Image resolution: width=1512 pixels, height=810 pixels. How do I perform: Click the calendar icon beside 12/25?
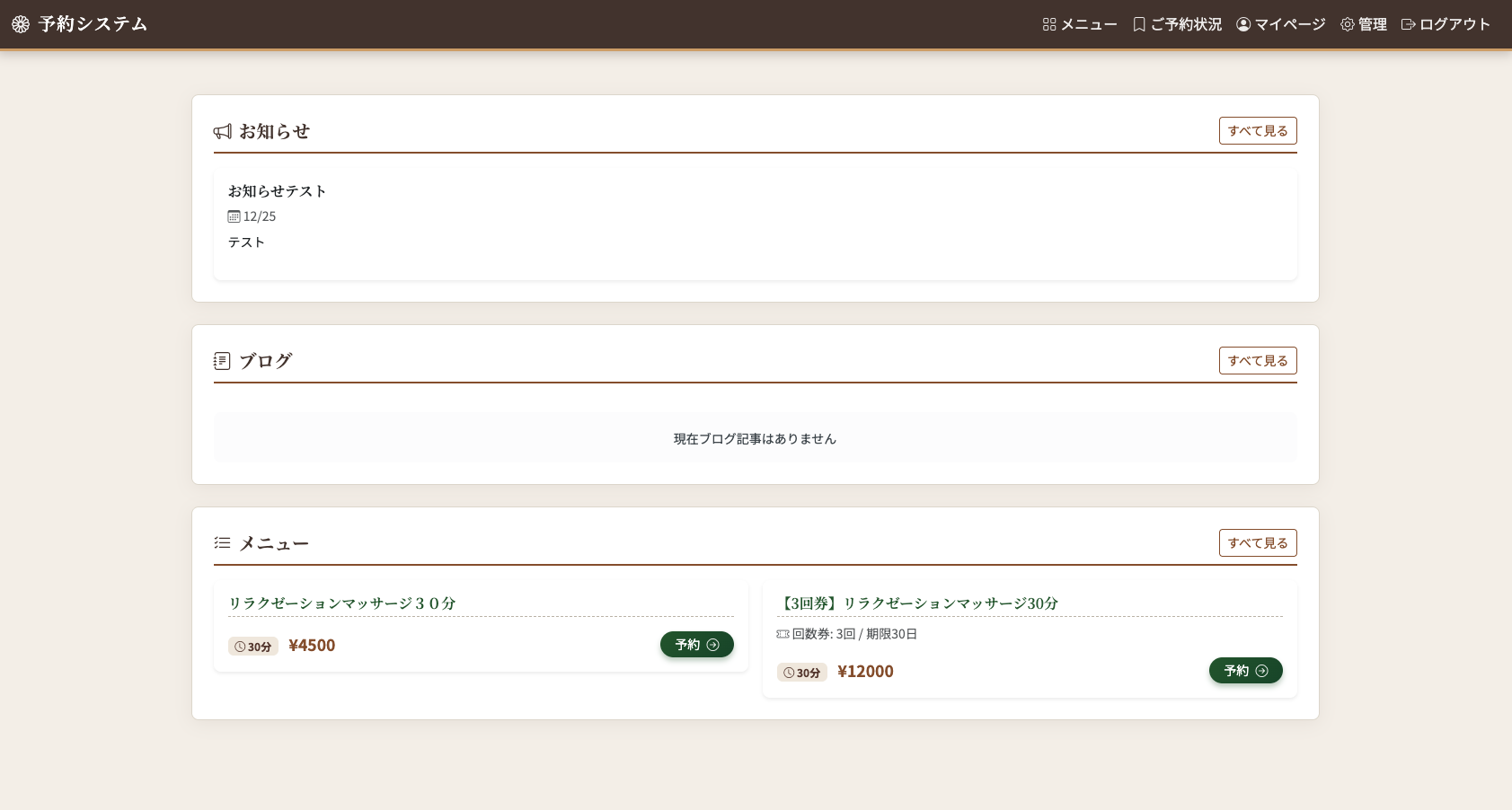(234, 216)
